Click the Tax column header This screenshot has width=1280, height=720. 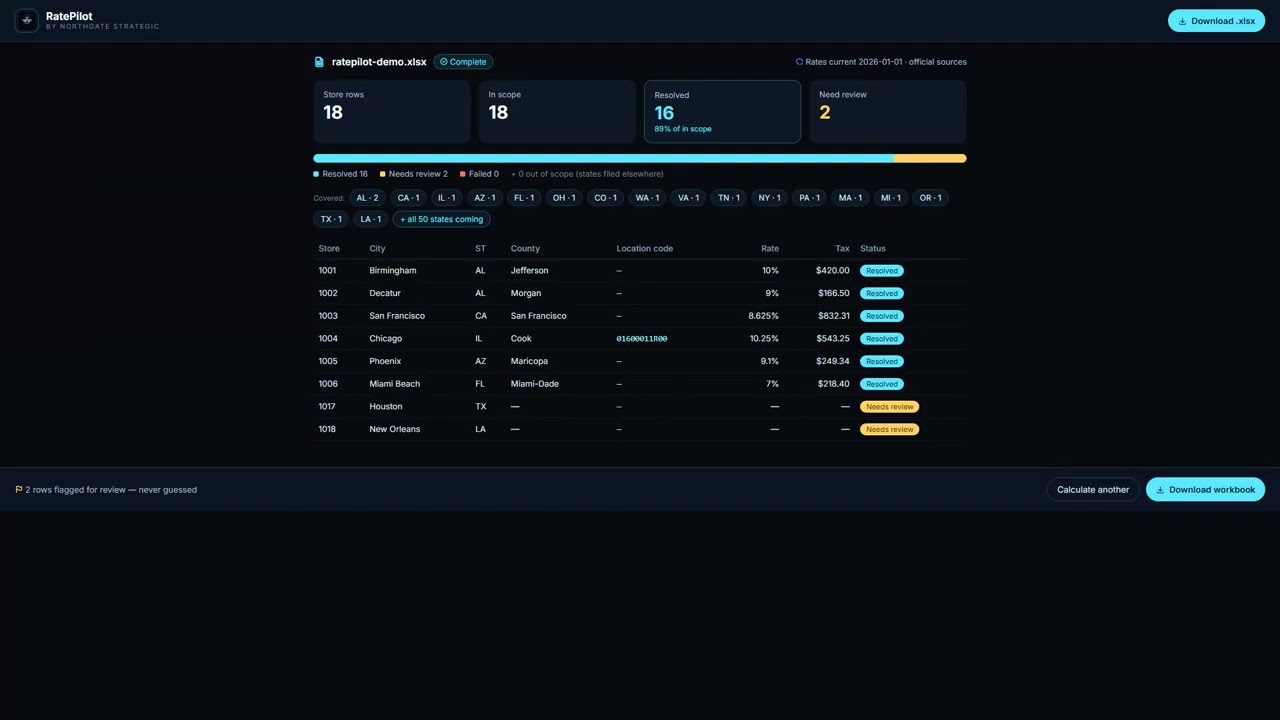tap(842, 248)
